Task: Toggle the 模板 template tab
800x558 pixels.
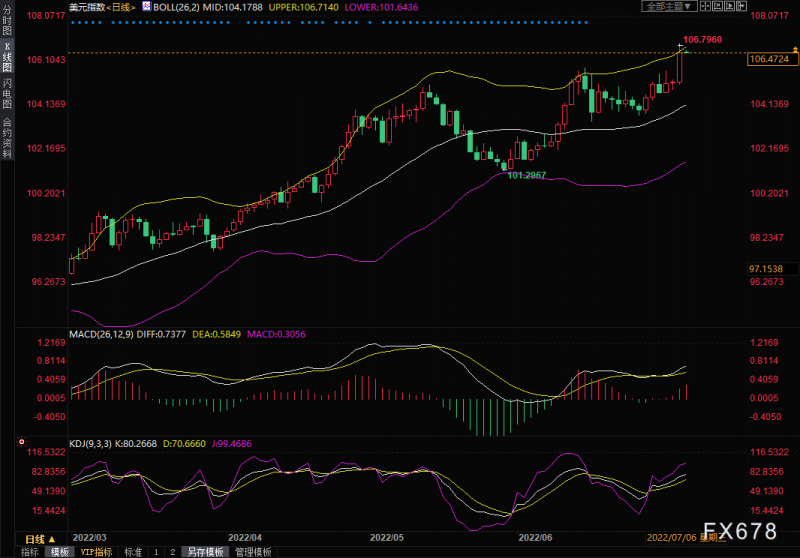Action: [59, 552]
